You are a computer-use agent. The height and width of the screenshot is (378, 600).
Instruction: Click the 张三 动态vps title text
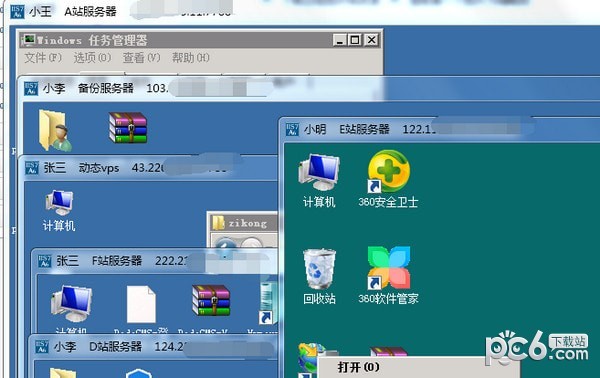coord(82,168)
